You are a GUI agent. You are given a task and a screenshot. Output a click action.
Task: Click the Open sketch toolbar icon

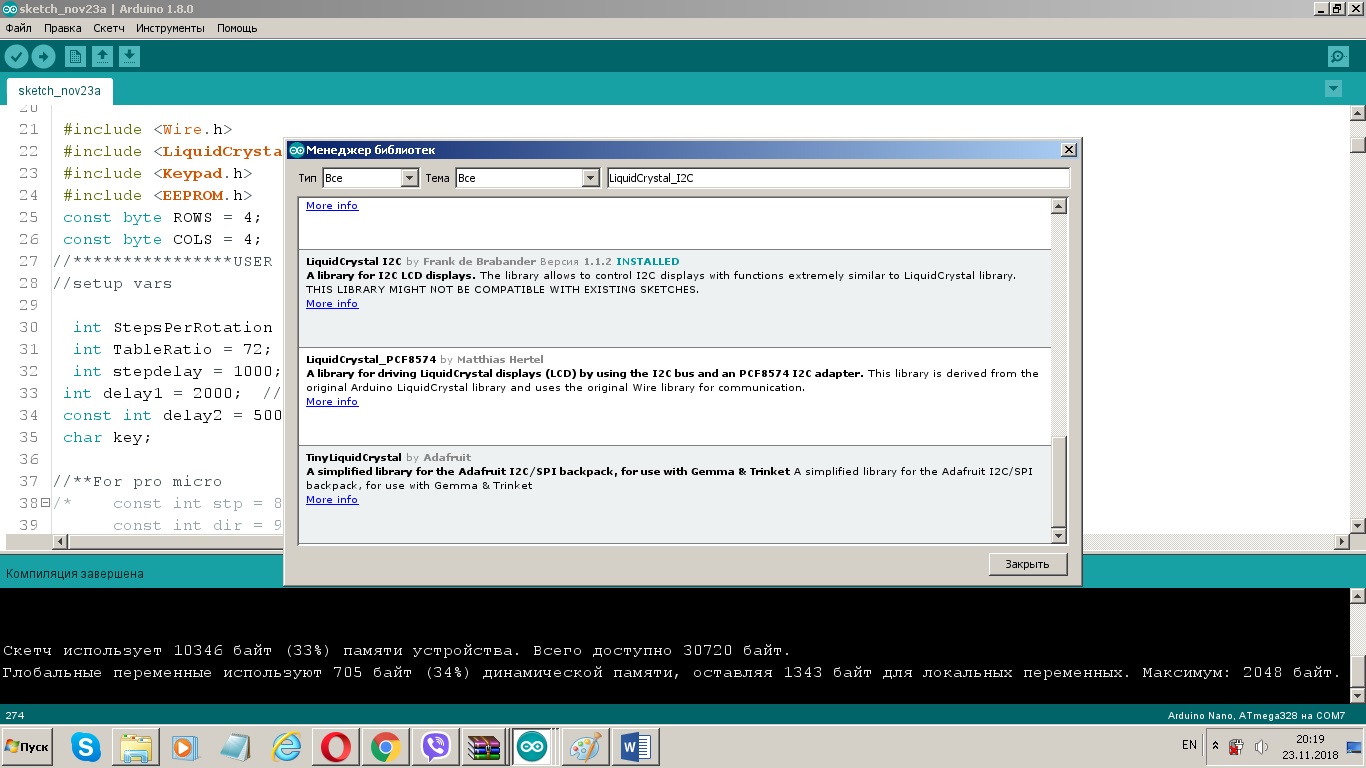point(102,57)
